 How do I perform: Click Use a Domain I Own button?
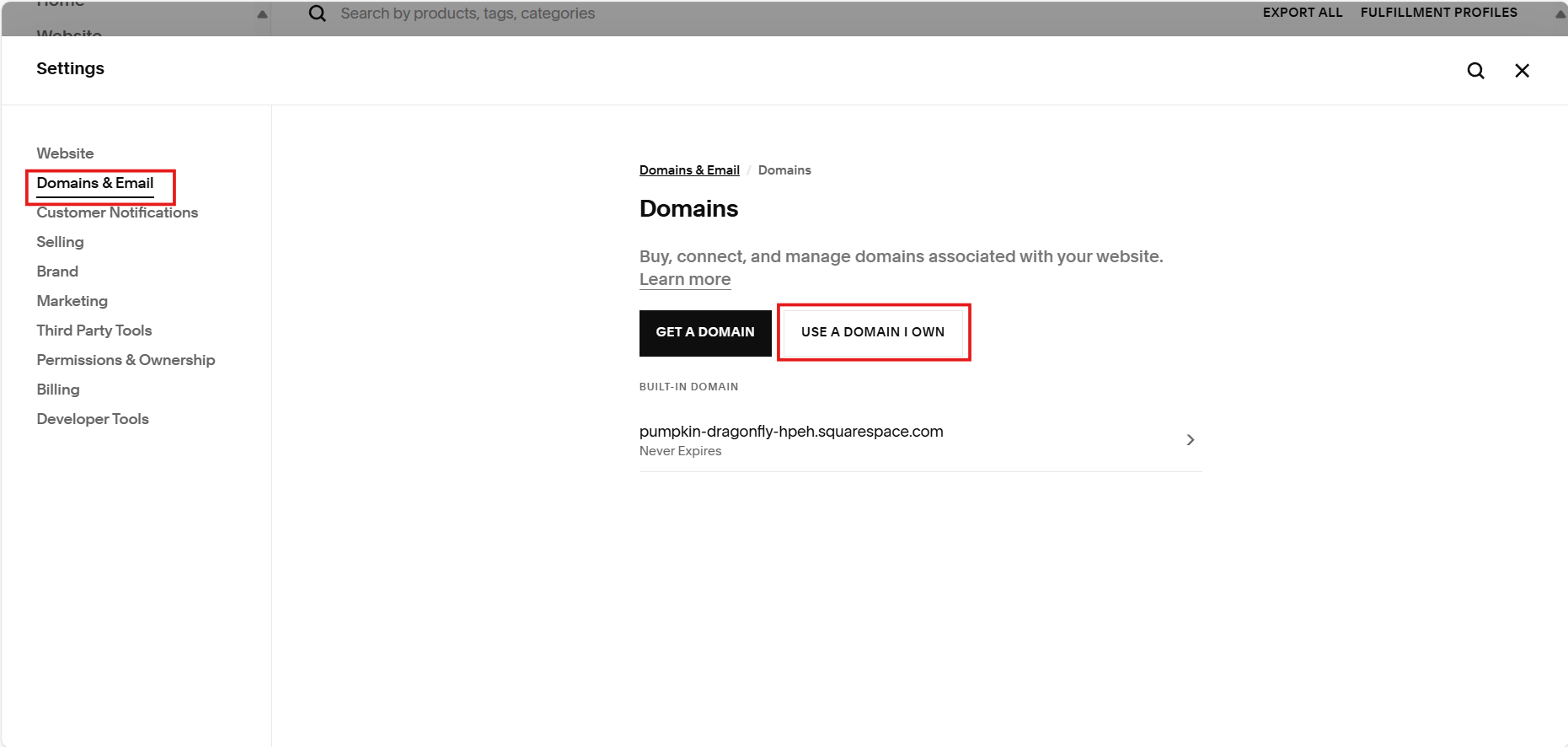coord(873,333)
